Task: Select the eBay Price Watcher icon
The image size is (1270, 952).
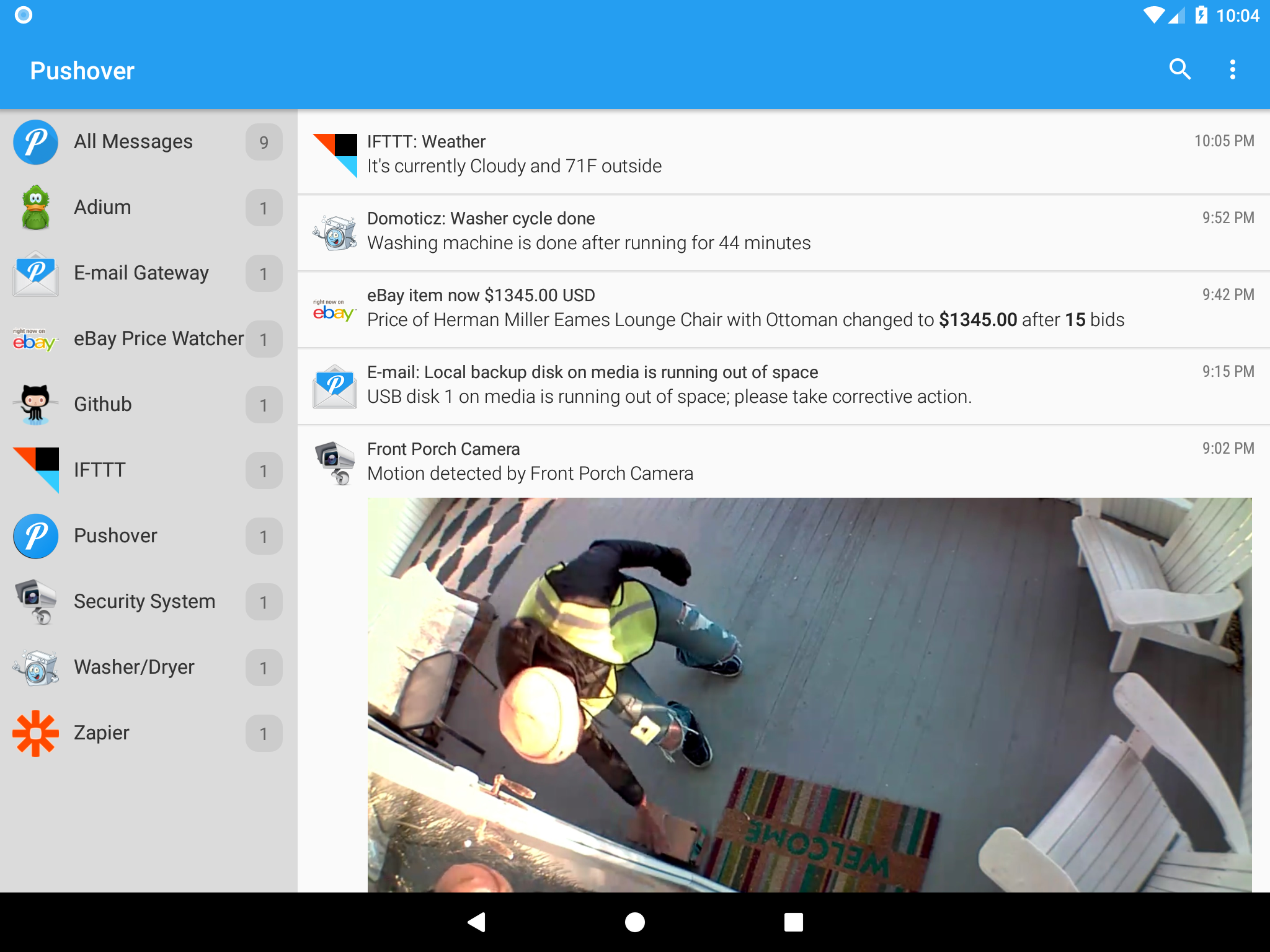Action: tap(35, 338)
